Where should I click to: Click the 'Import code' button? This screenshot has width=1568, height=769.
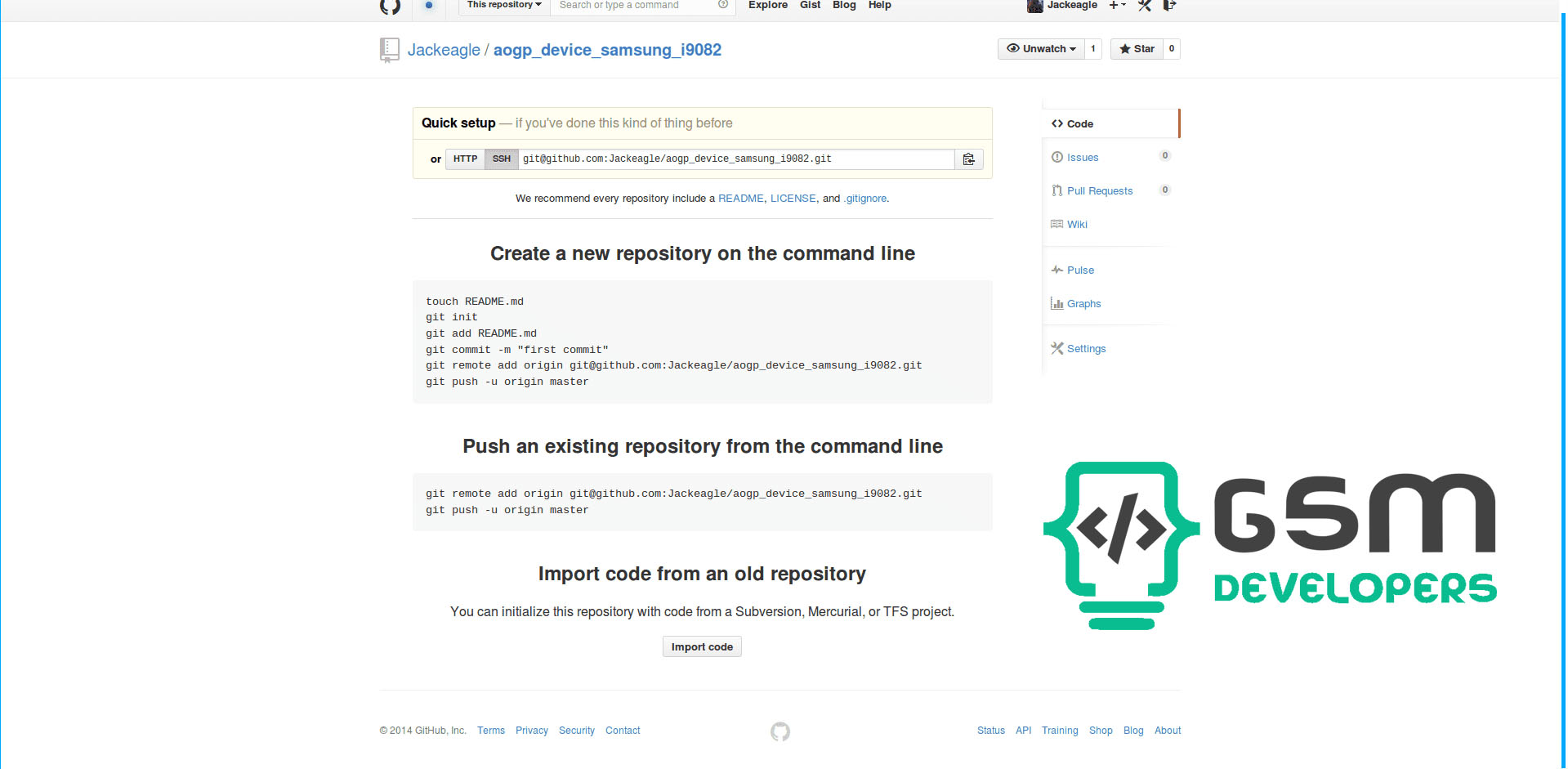pyautogui.click(x=702, y=646)
